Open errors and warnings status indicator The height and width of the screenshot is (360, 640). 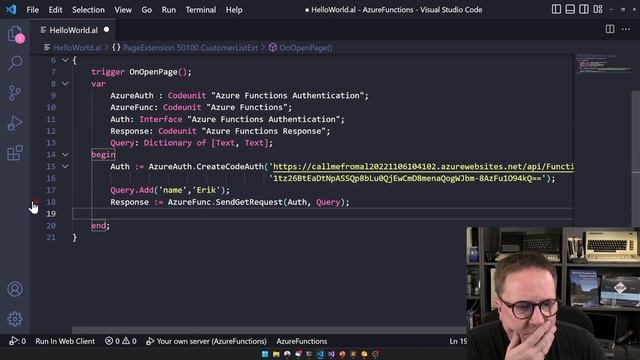point(121,341)
